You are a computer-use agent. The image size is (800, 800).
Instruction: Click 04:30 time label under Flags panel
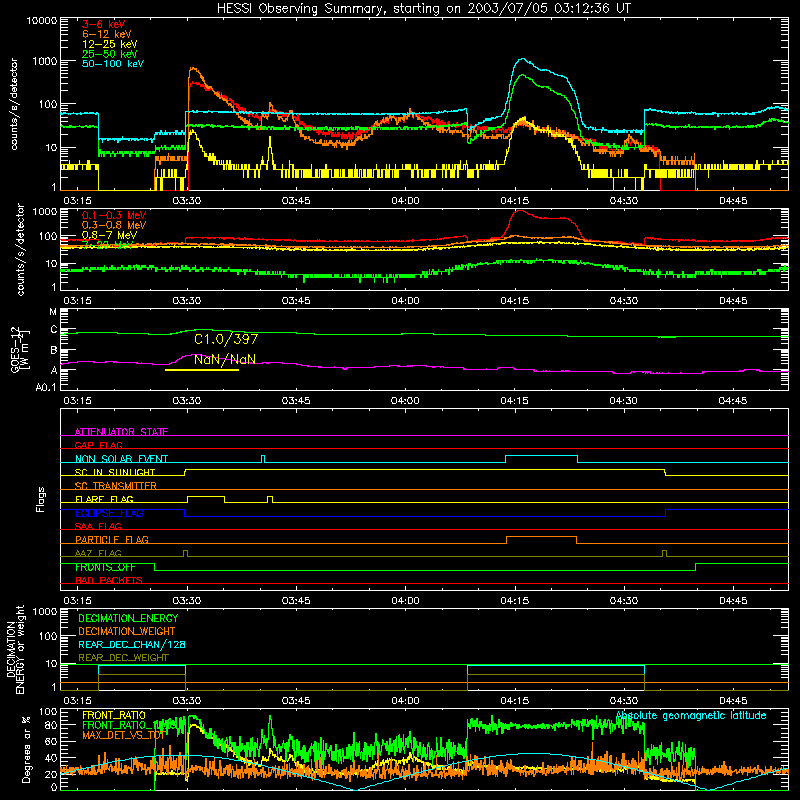624,601
